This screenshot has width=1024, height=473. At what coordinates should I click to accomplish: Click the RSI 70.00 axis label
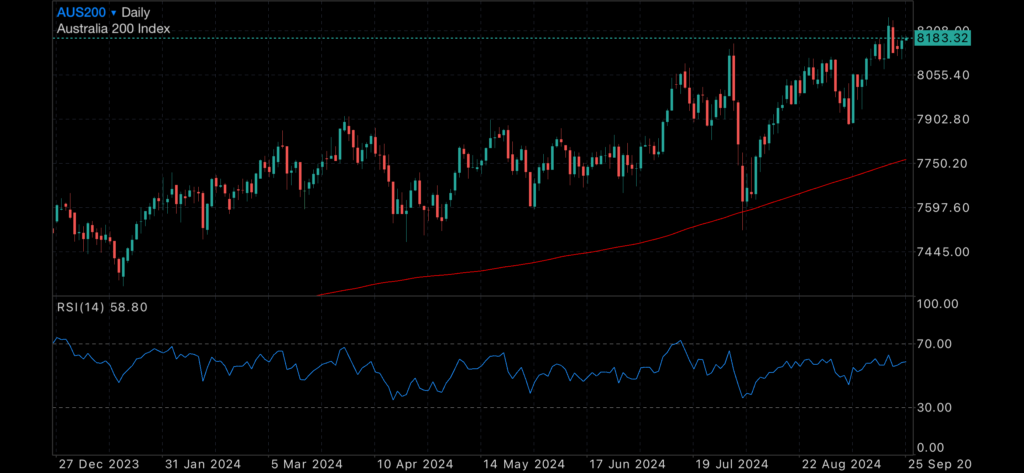click(x=935, y=344)
